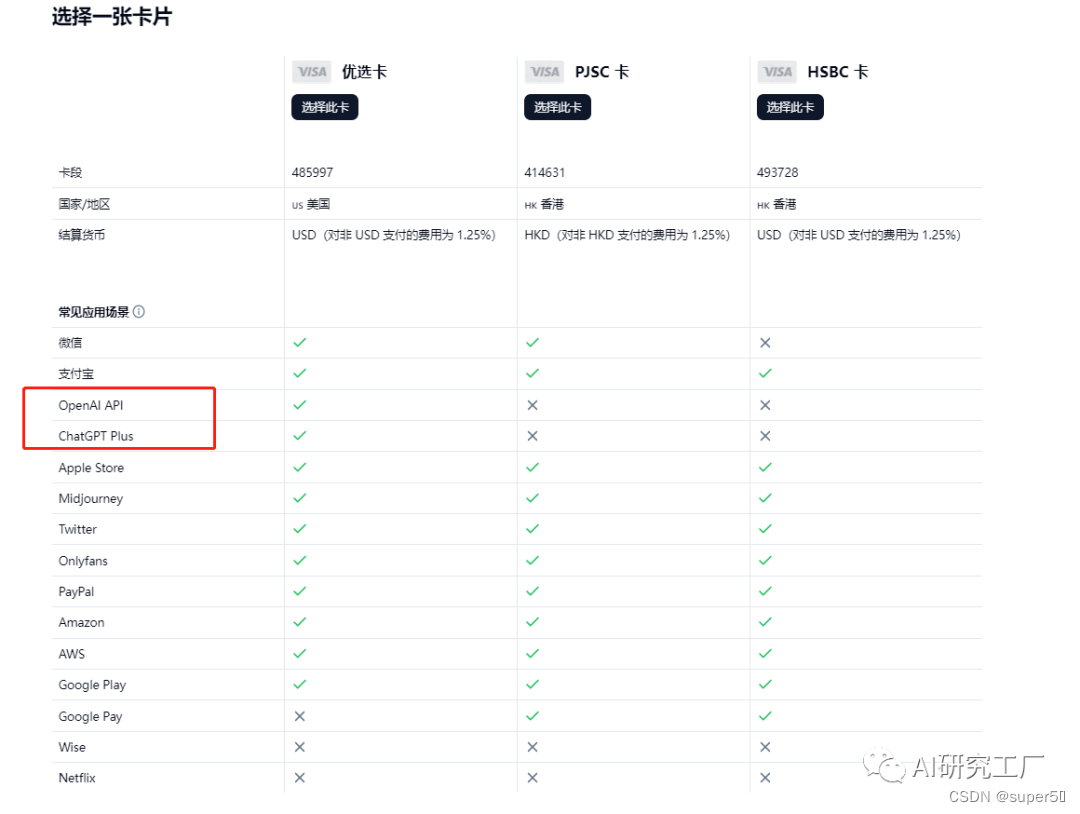Click the US 美国 country label
Image resolution: width=1080 pixels, height=814 pixels.
coord(310,204)
